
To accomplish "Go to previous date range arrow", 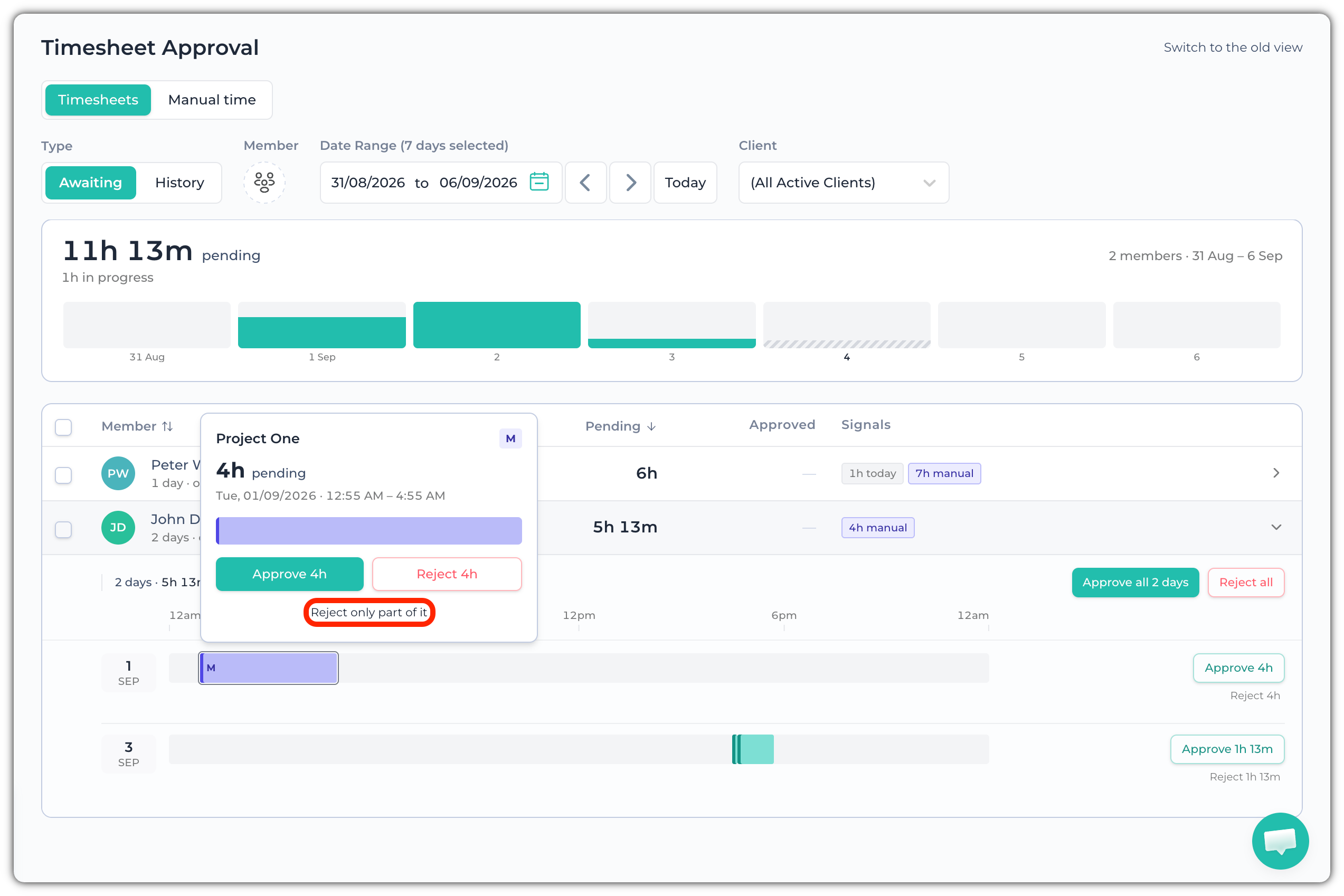I will (x=585, y=182).
